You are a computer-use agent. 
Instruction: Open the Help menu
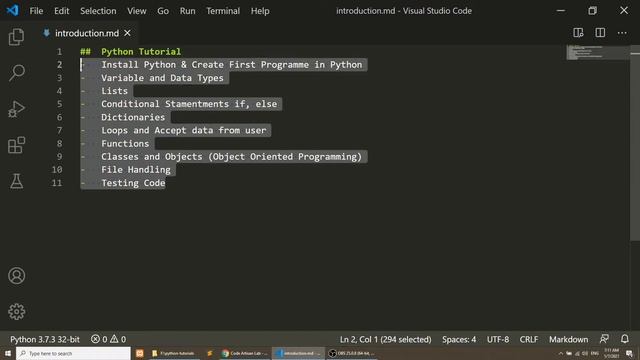pos(260,11)
